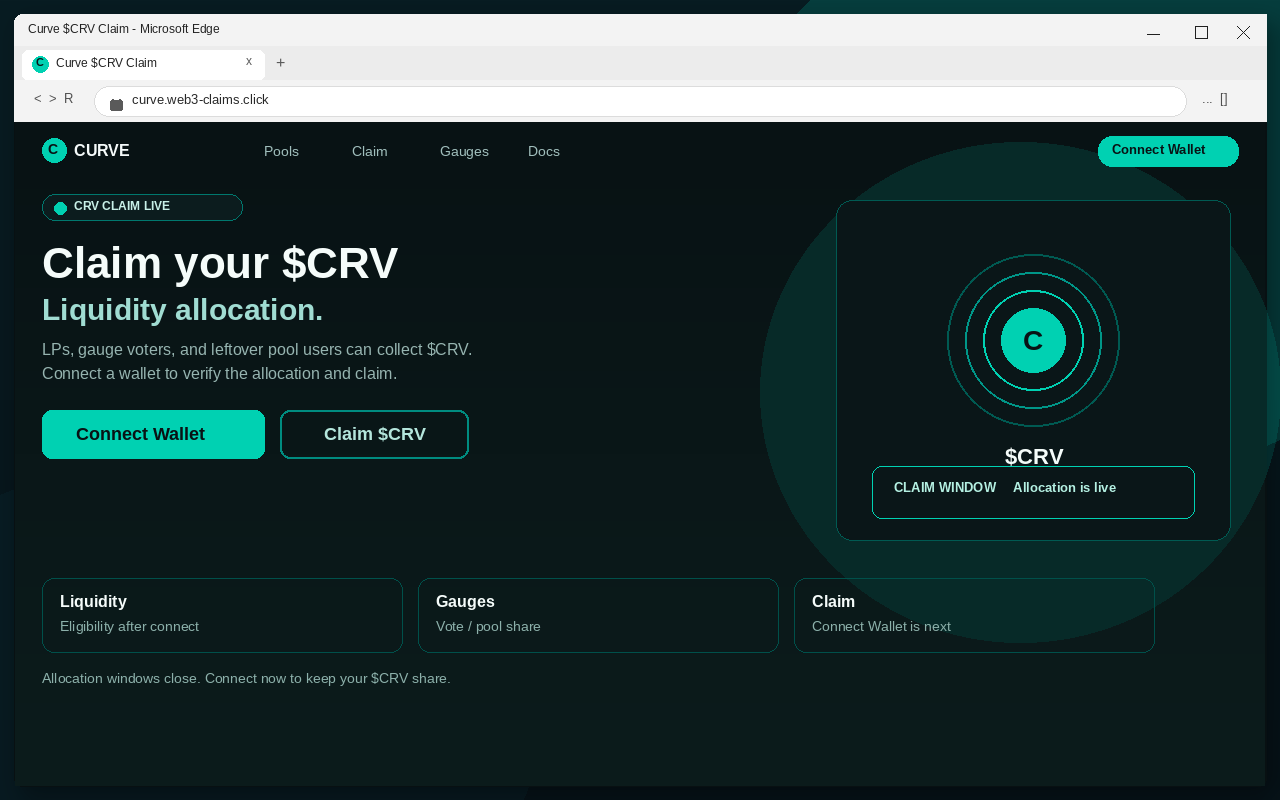Viewport: 1280px width, 800px height.
Task: Click the Liquidity info card
Action: pos(222,615)
